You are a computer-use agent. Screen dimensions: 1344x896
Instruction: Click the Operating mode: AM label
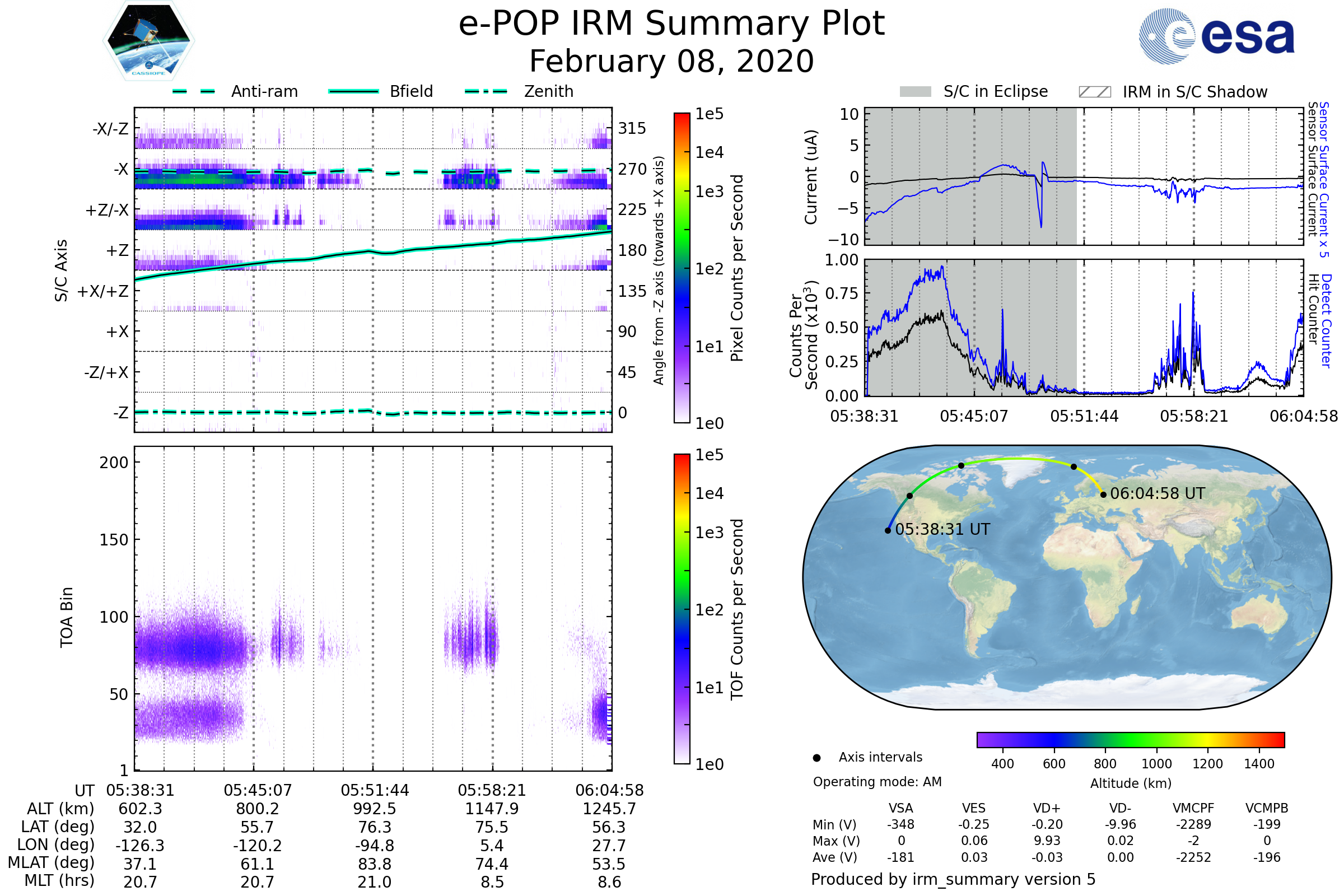[877, 782]
